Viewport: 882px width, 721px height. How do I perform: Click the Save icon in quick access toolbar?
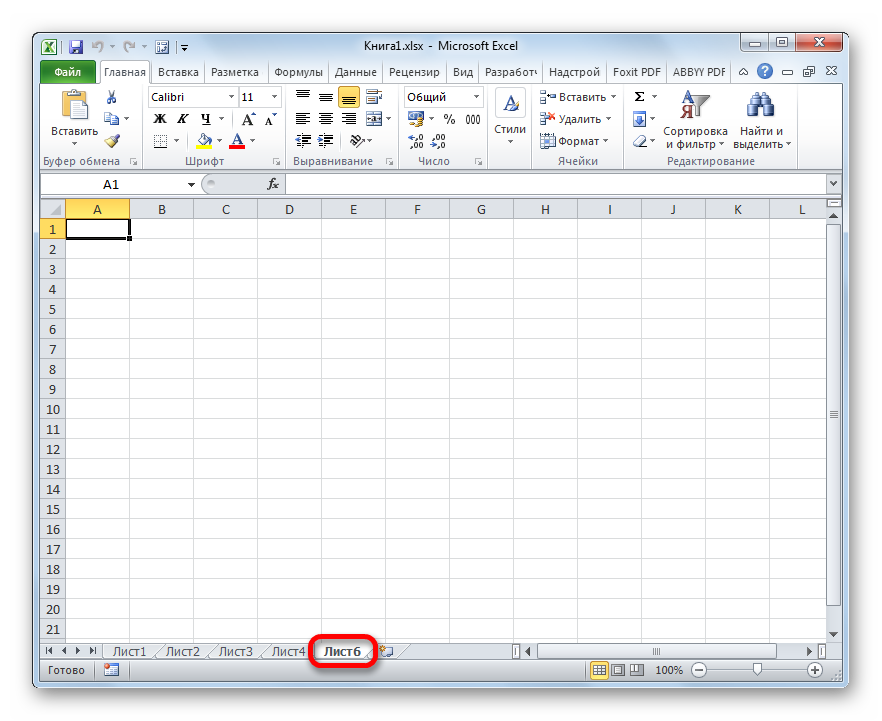click(x=76, y=47)
